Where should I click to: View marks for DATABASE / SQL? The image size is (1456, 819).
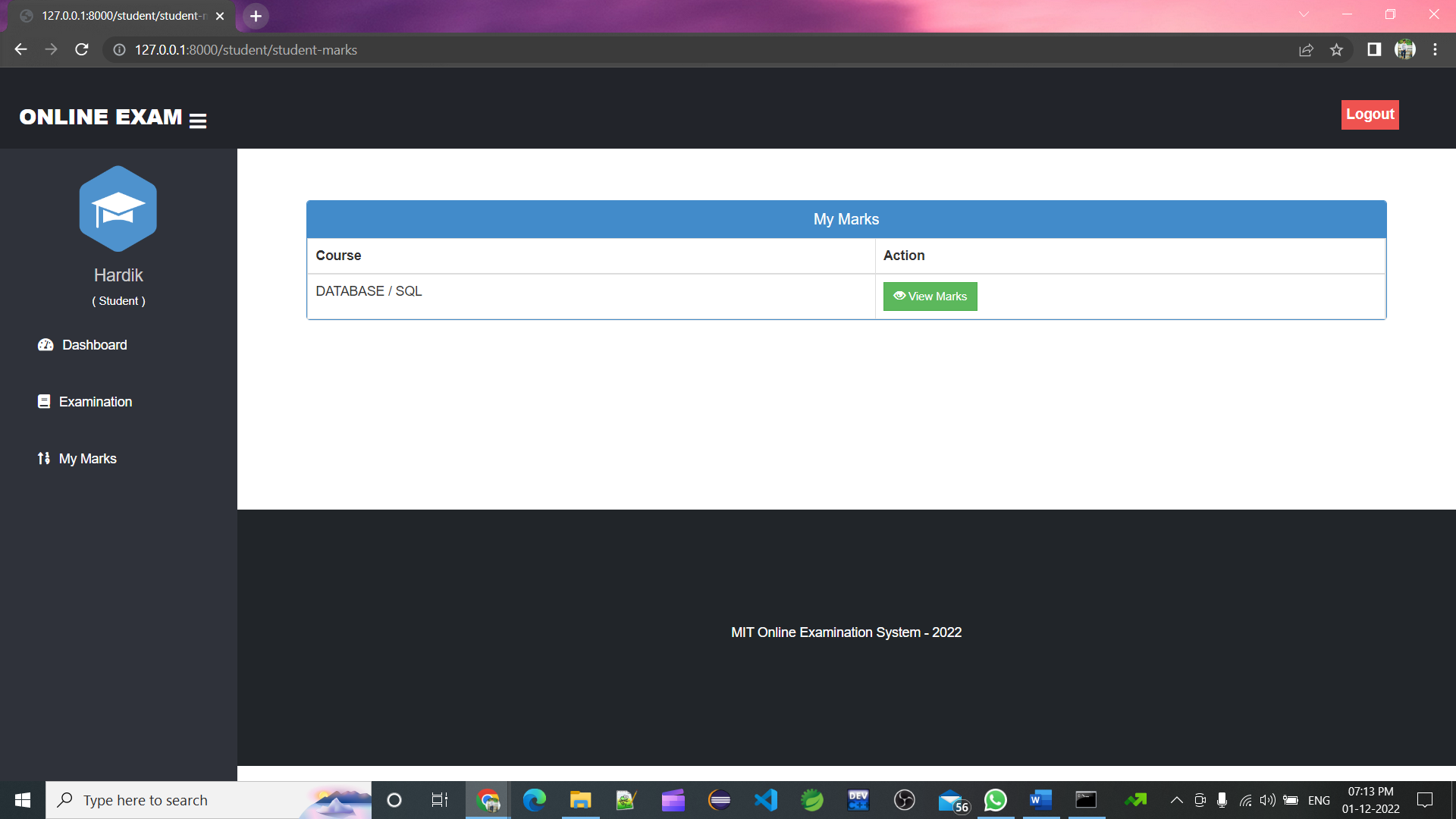coord(930,297)
